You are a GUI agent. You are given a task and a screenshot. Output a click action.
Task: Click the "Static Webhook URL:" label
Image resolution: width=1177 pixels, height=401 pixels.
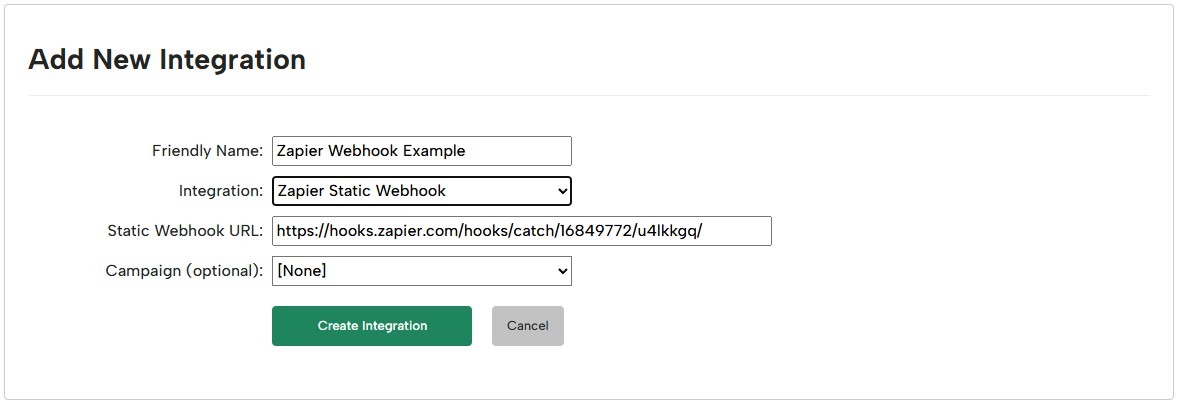click(185, 231)
